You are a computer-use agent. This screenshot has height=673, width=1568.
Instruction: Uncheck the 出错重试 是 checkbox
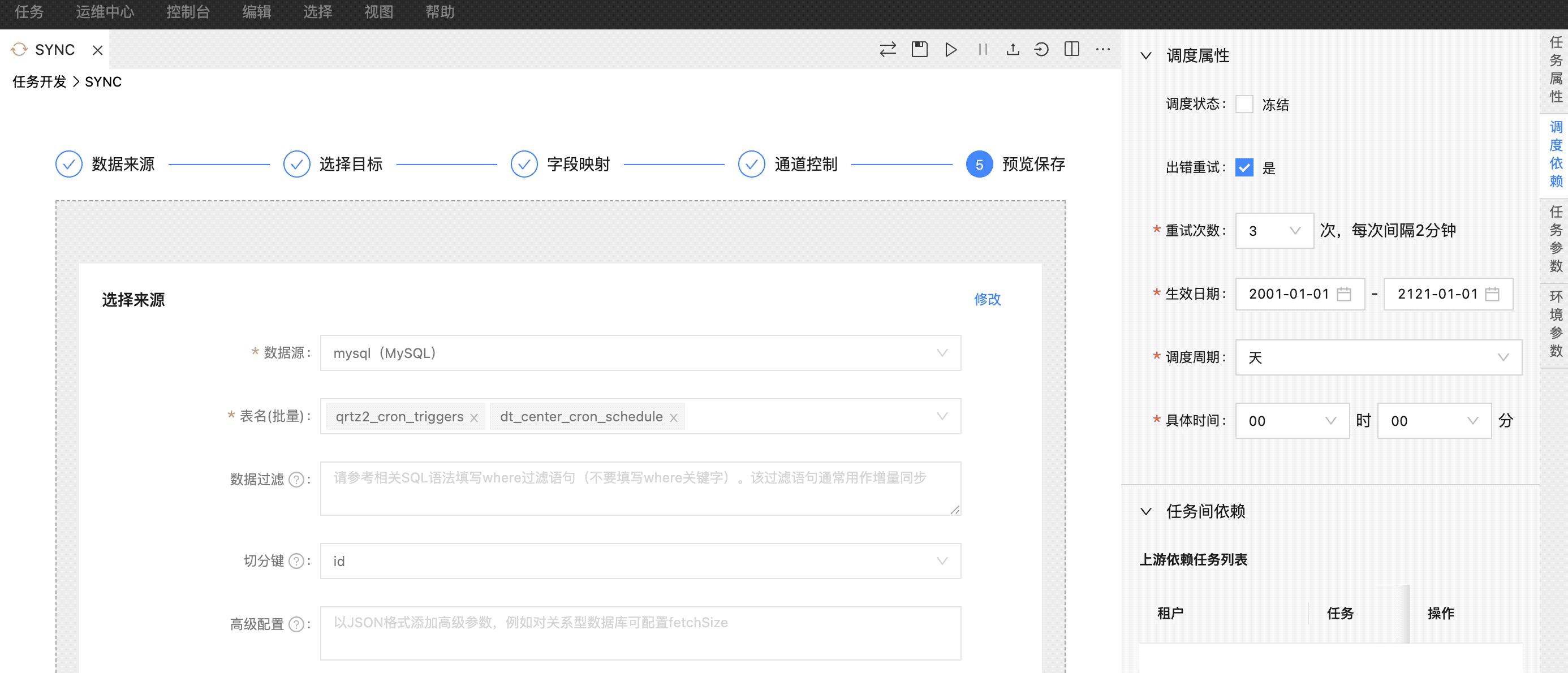1245,167
